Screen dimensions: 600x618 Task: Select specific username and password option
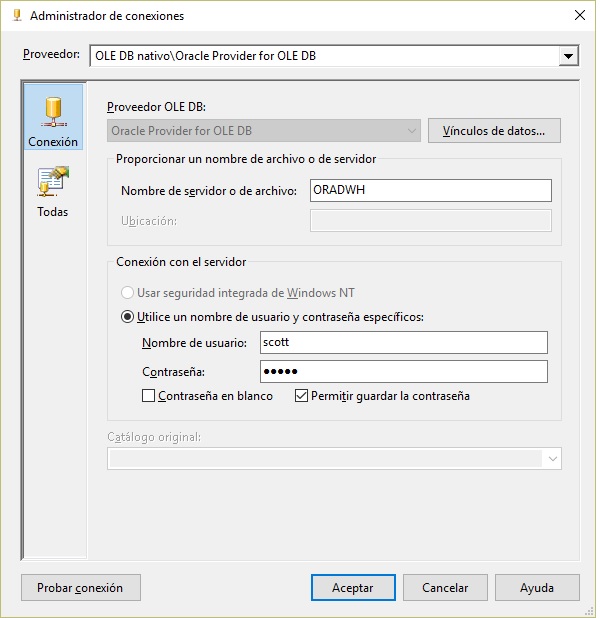[272, 317]
